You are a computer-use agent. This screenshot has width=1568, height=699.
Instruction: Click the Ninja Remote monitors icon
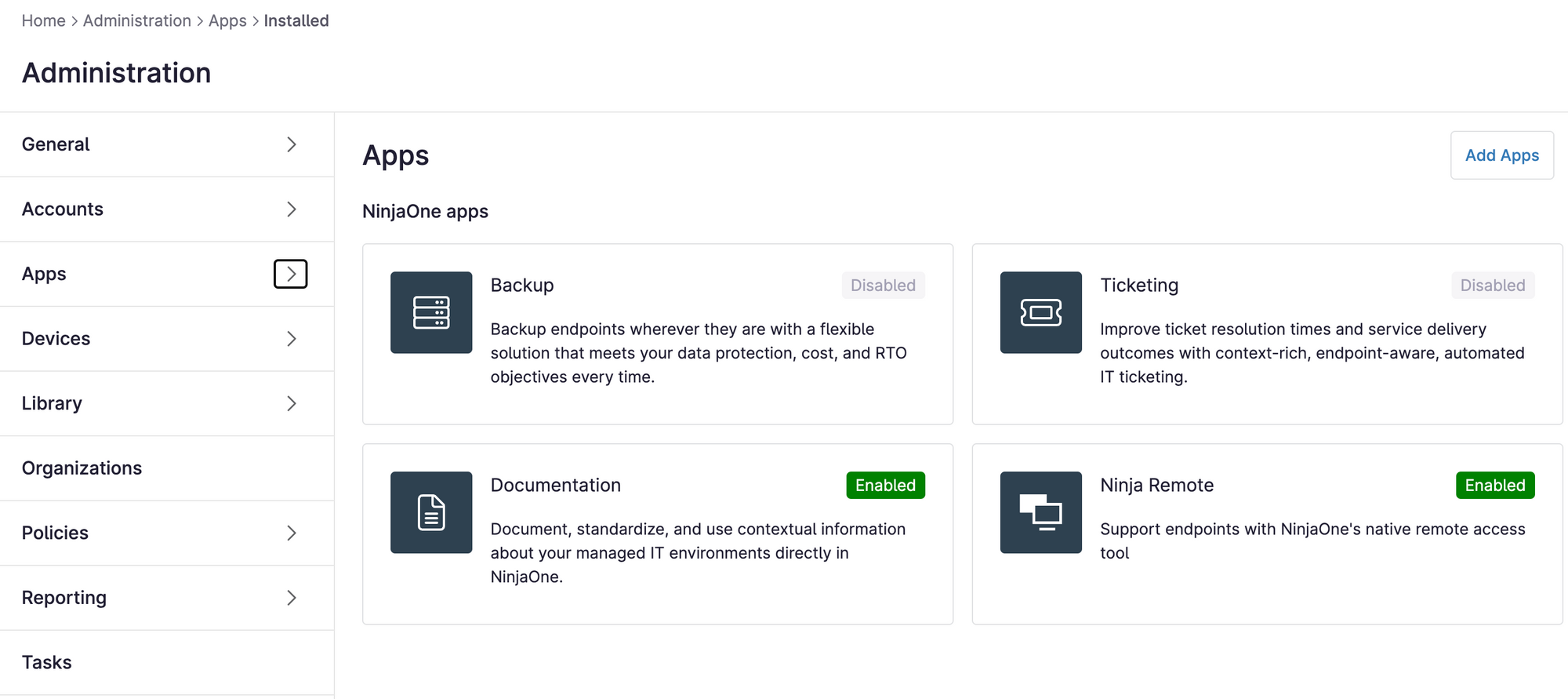1041,512
